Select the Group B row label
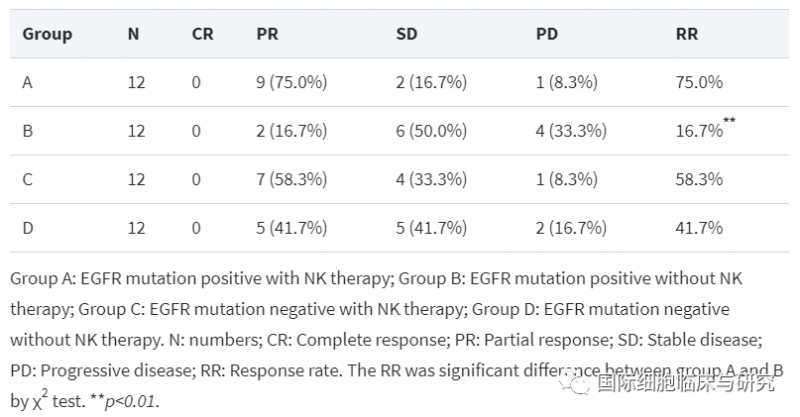 28,131
